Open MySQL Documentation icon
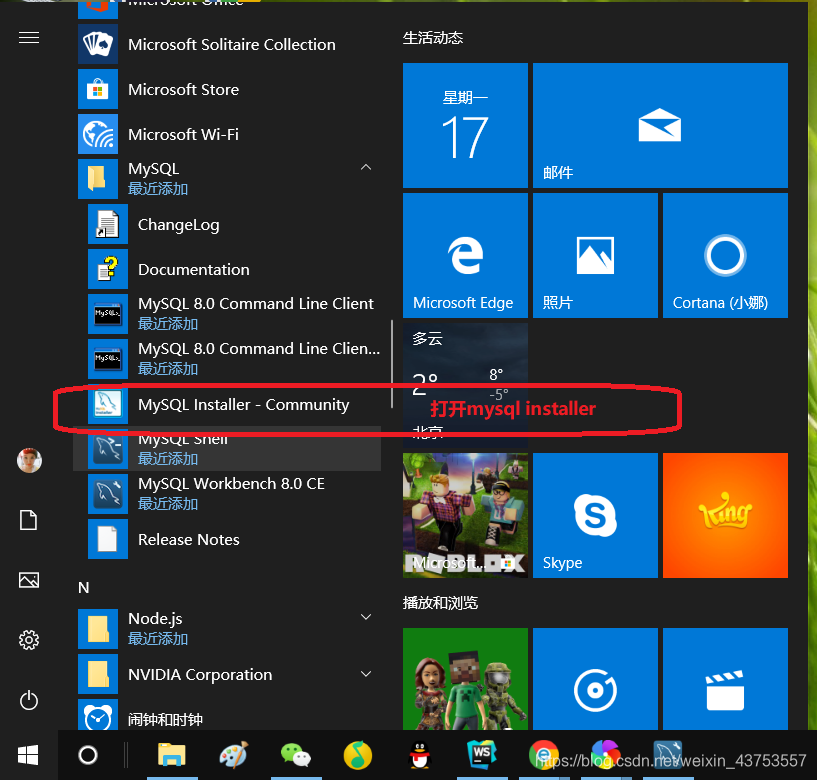This screenshot has height=780, width=817. pos(108,269)
